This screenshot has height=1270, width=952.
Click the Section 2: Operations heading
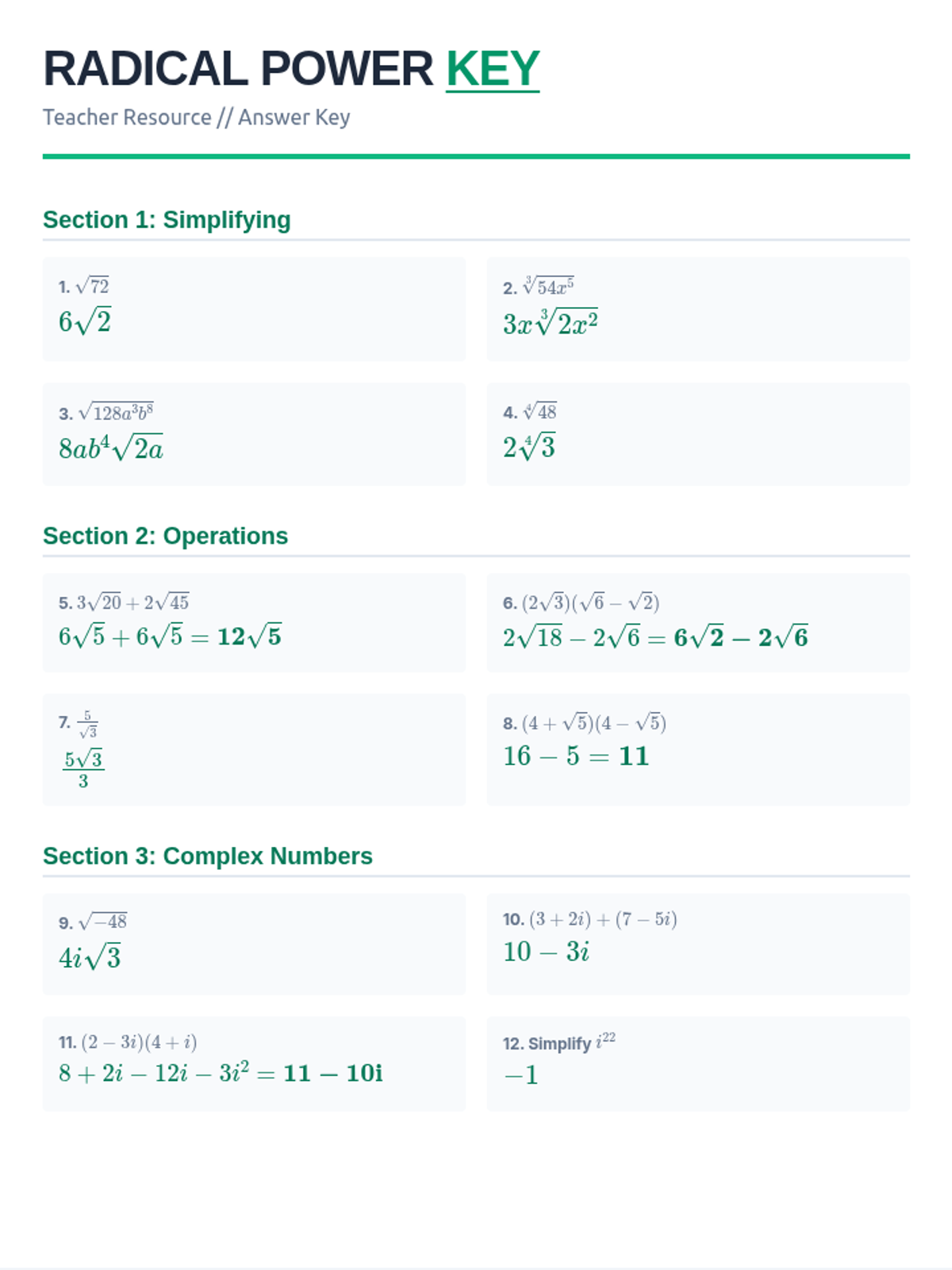(165, 536)
